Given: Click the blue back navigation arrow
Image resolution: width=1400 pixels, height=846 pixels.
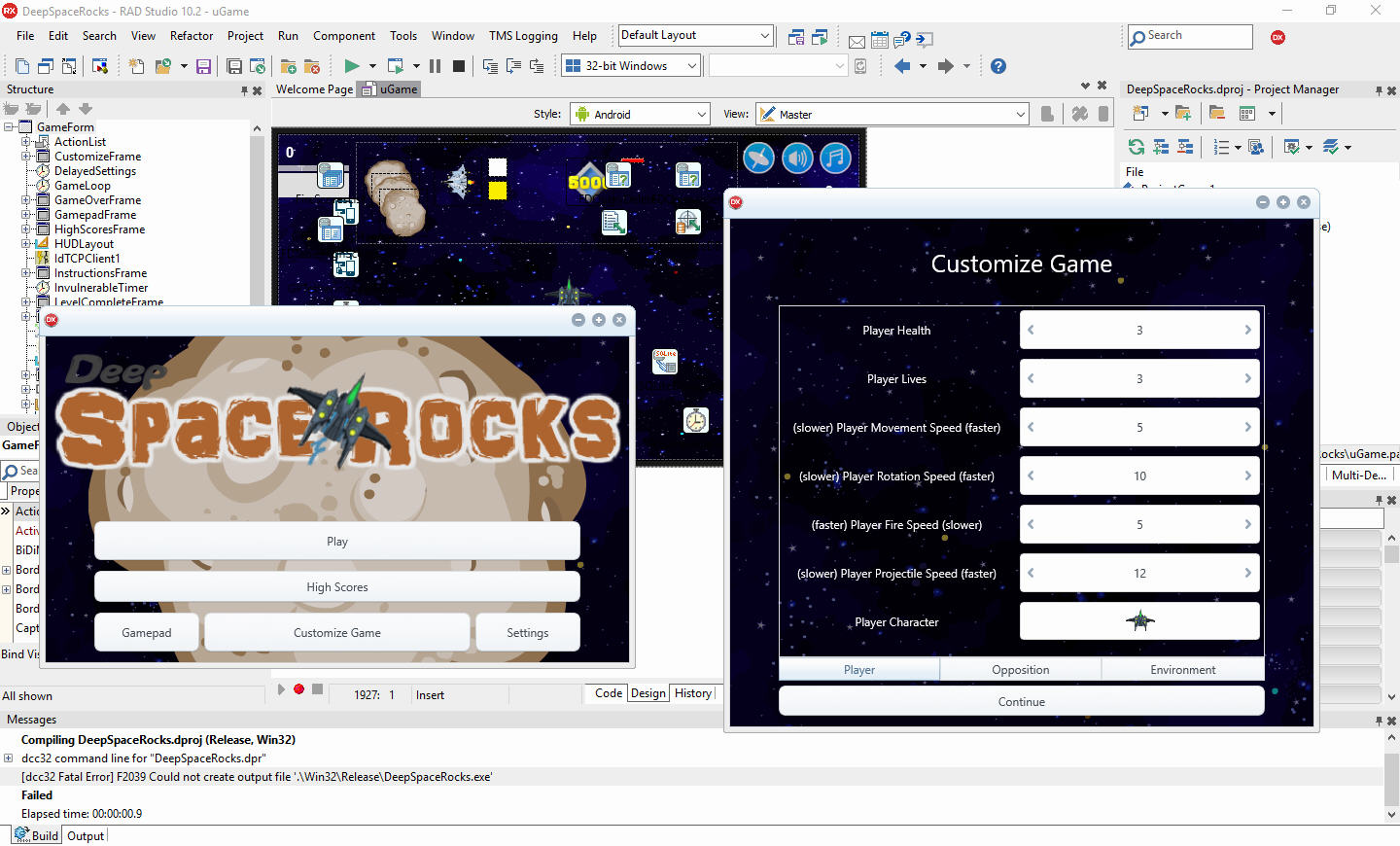Looking at the screenshot, I should tap(902, 66).
